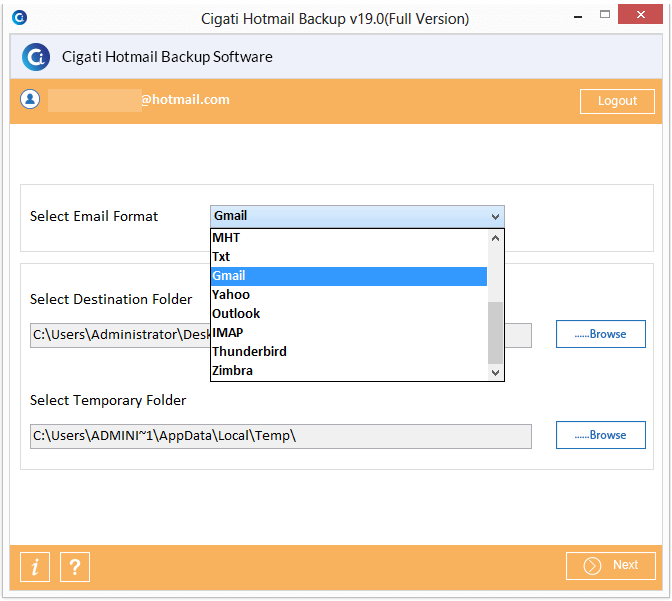The image size is (672, 601).
Task: Browse for the temporary folder
Action: pos(600,435)
